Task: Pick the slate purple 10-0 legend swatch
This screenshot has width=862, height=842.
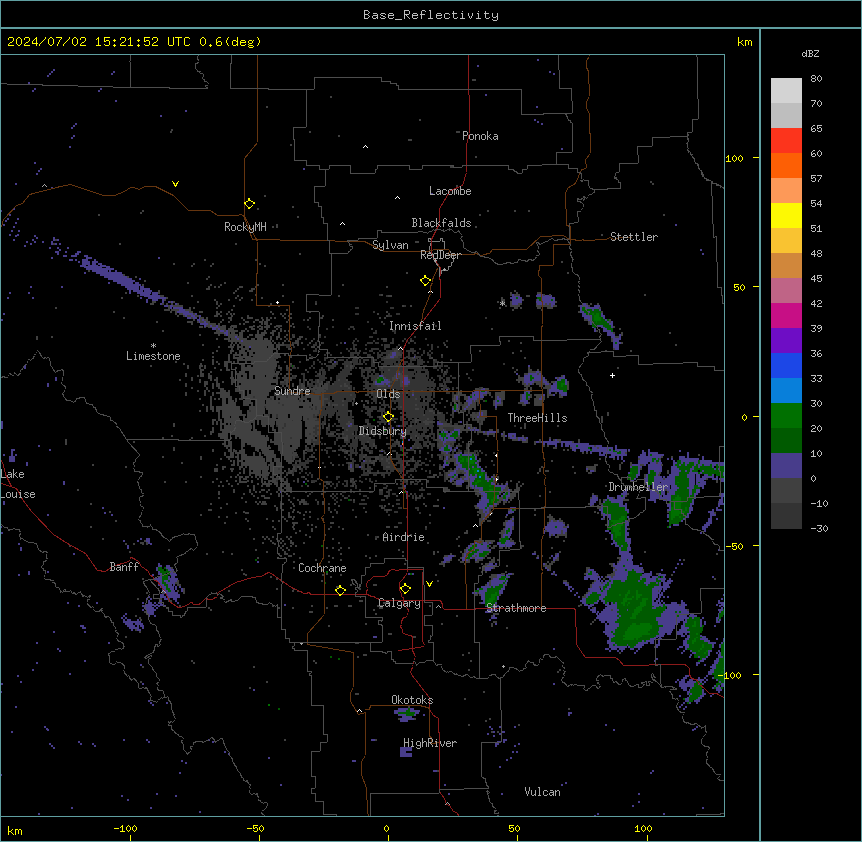Action: coord(786,466)
